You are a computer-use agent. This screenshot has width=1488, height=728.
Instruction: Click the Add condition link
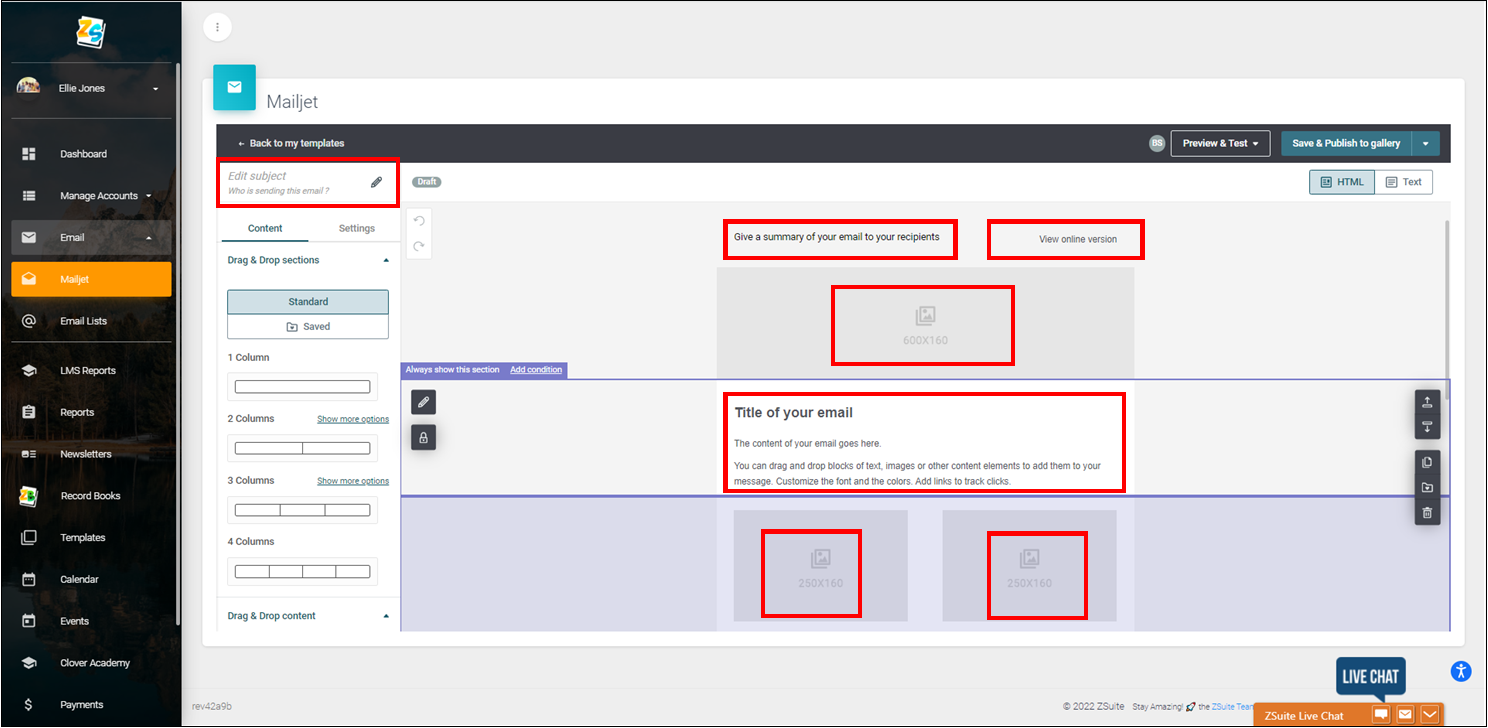pos(536,370)
